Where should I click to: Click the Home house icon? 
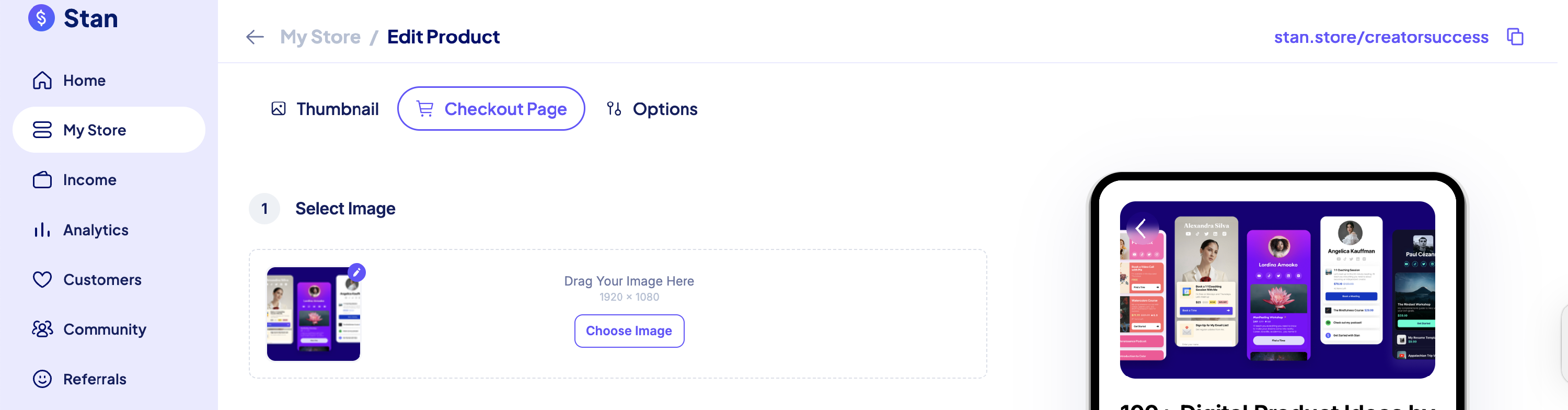[42, 81]
